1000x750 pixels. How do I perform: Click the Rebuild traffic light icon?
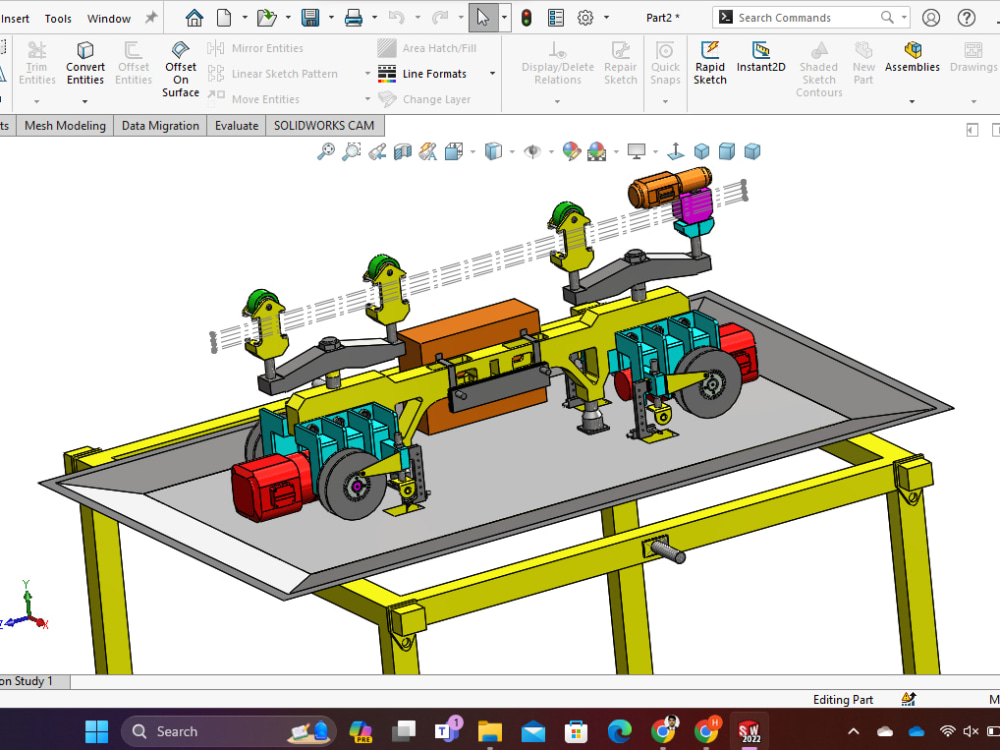[526, 18]
